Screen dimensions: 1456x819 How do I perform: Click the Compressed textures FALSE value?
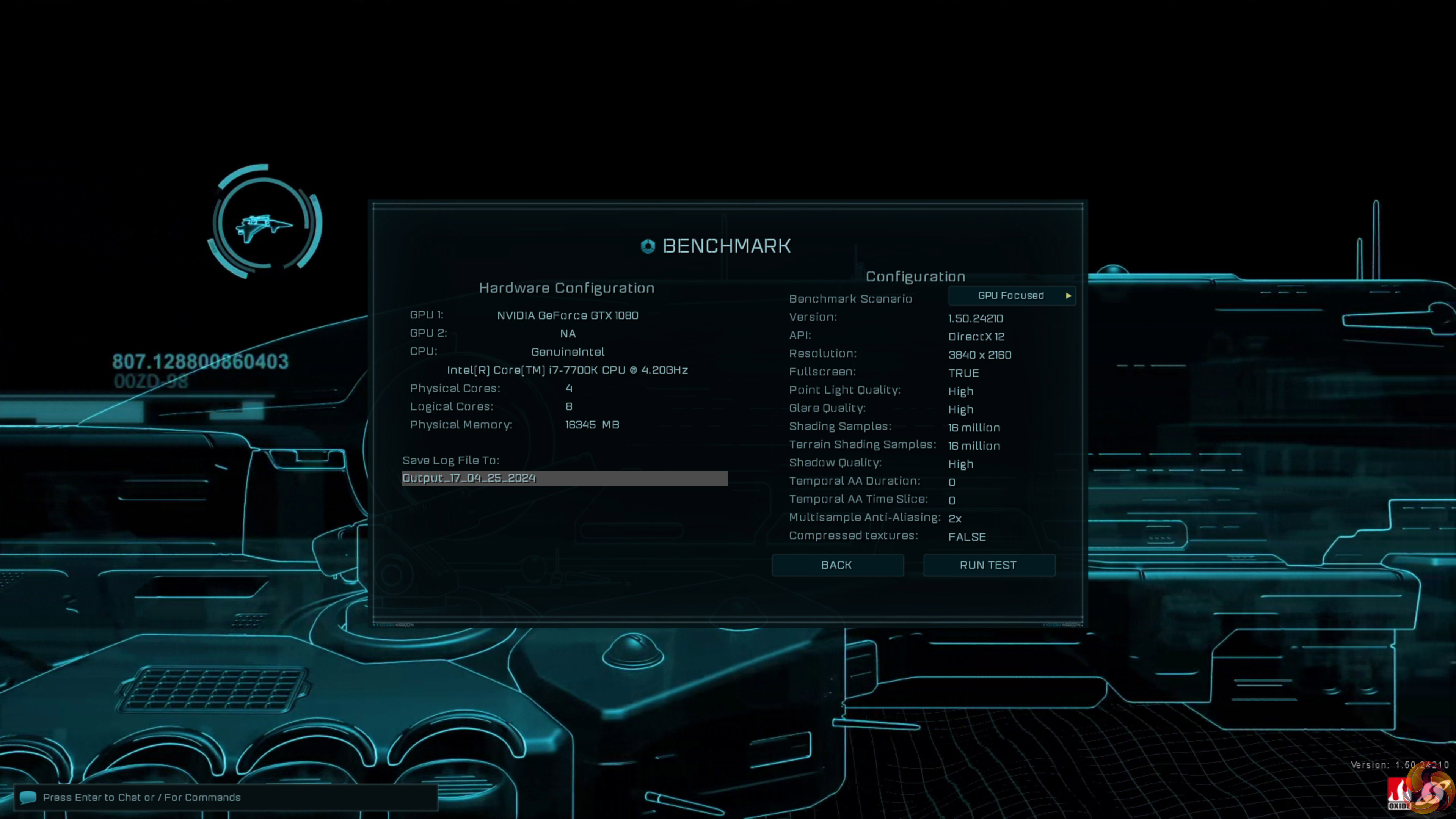(x=966, y=537)
